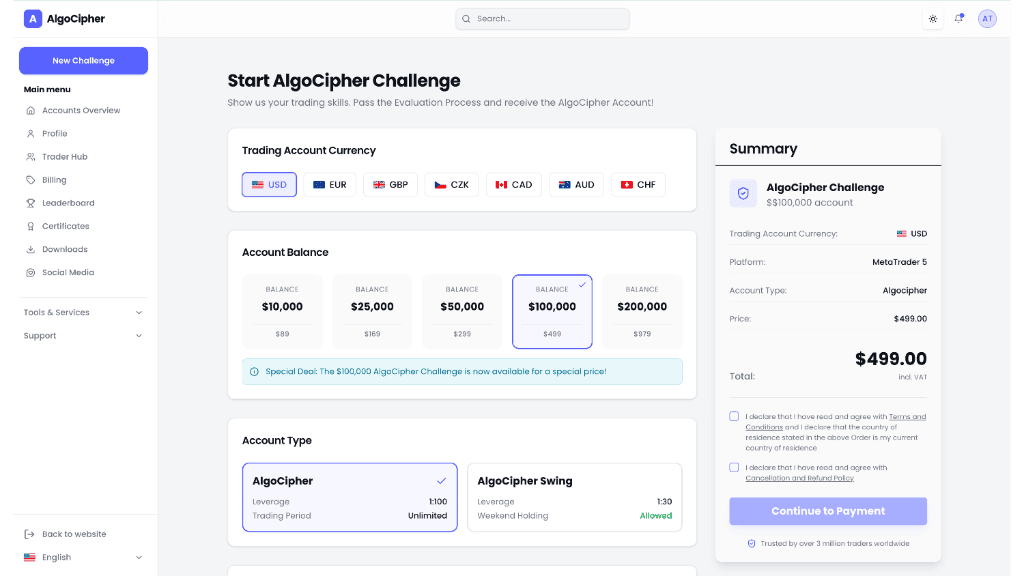Screen dimensions: 1024x576
Task: Expand the Tools & Services section
Action: coord(83,312)
